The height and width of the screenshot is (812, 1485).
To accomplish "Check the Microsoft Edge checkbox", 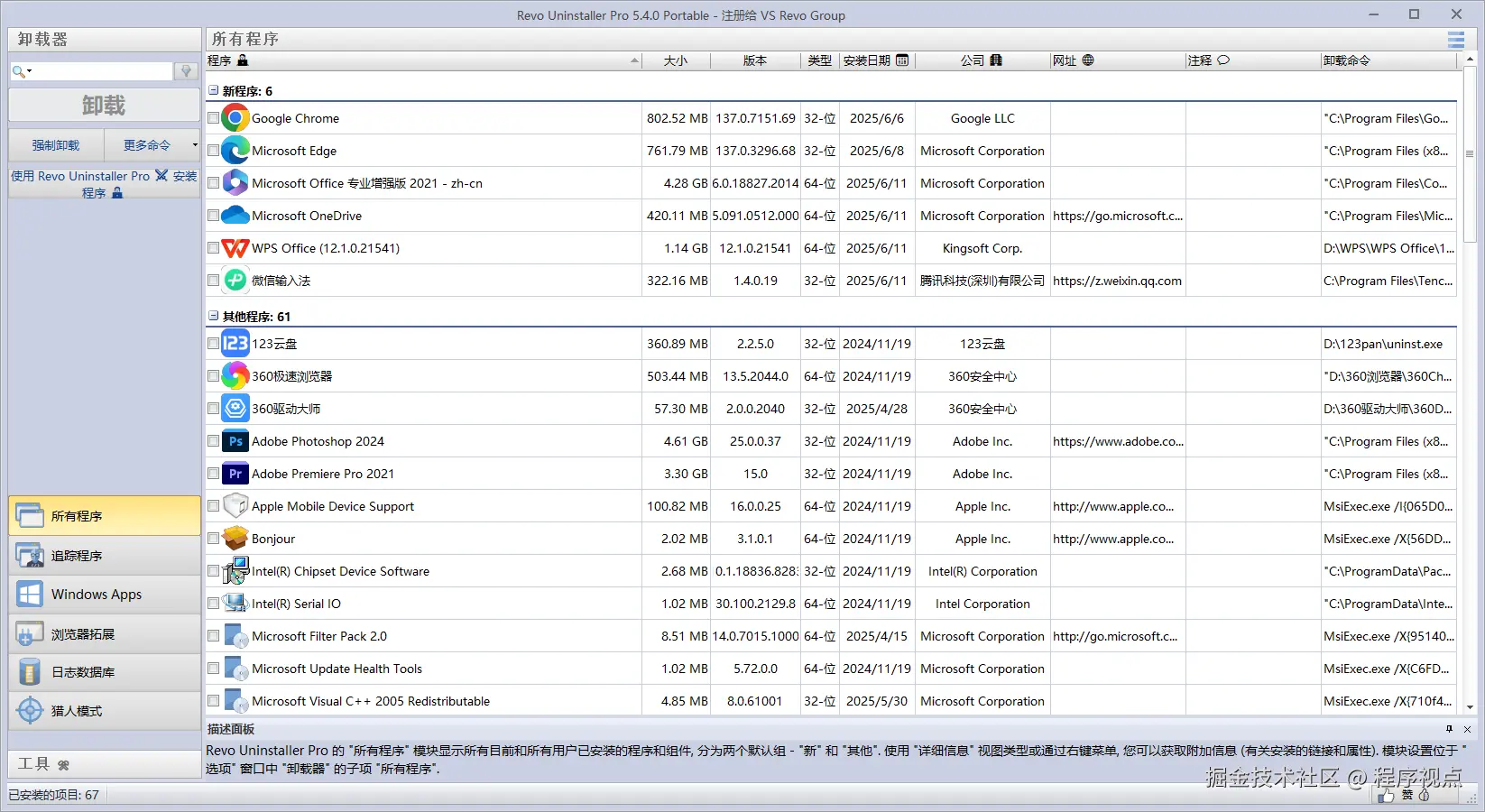I will pos(214,151).
